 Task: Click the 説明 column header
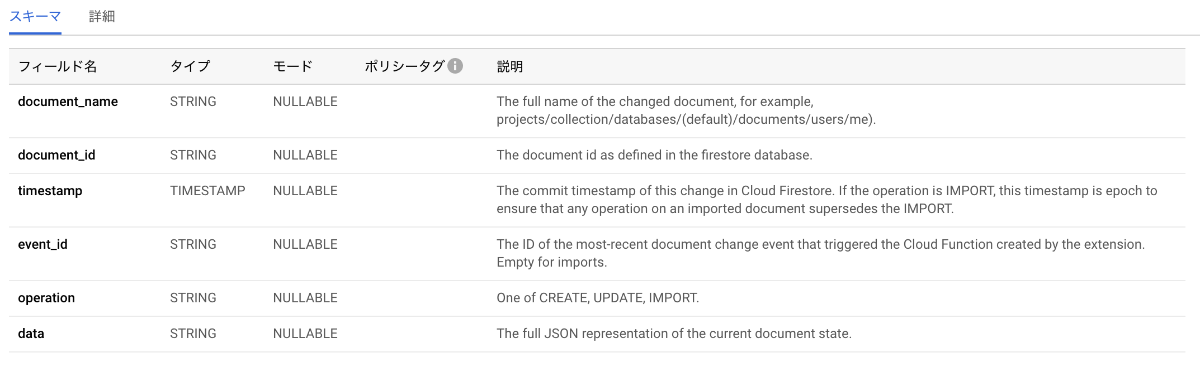[510, 67]
